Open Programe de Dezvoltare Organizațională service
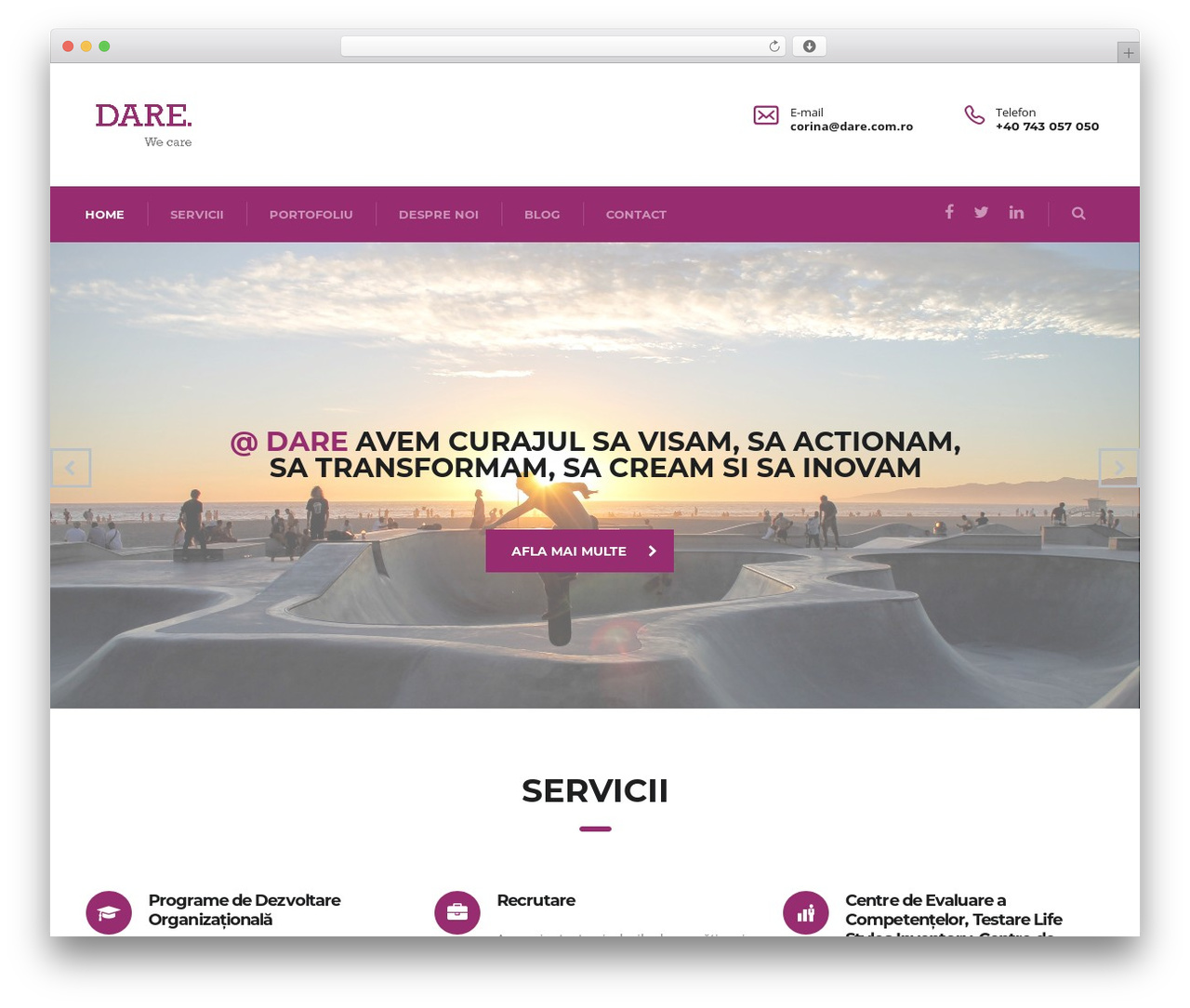Image resolution: width=1190 pixels, height=1008 pixels. (x=245, y=909)
